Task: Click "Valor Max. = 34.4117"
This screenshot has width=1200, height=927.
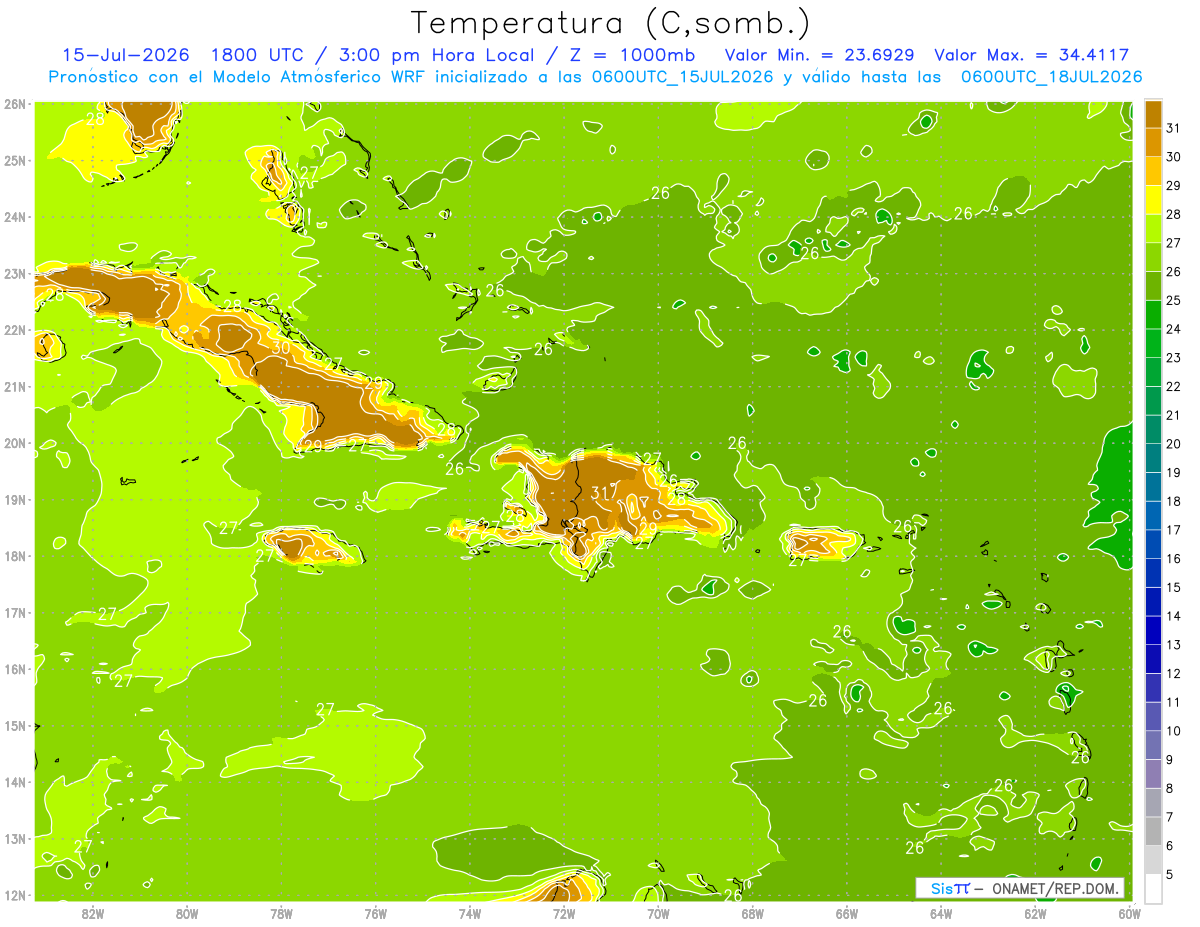Action: click(x=1031, y=55)
